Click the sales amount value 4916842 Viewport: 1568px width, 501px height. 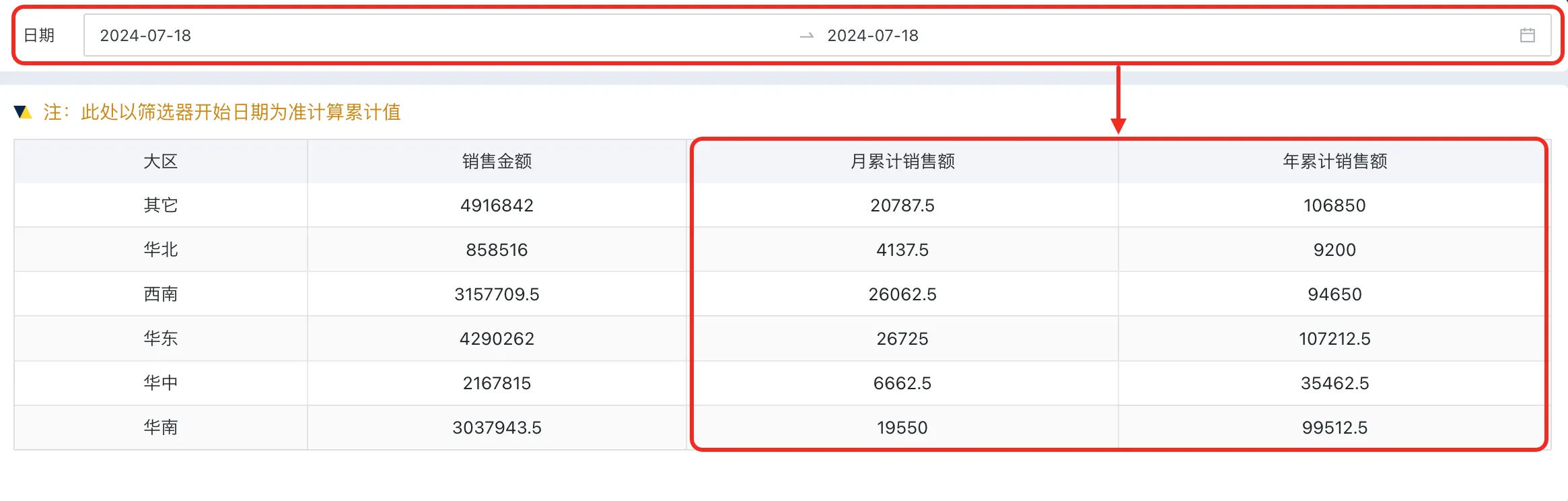click(x=497, y=205)
